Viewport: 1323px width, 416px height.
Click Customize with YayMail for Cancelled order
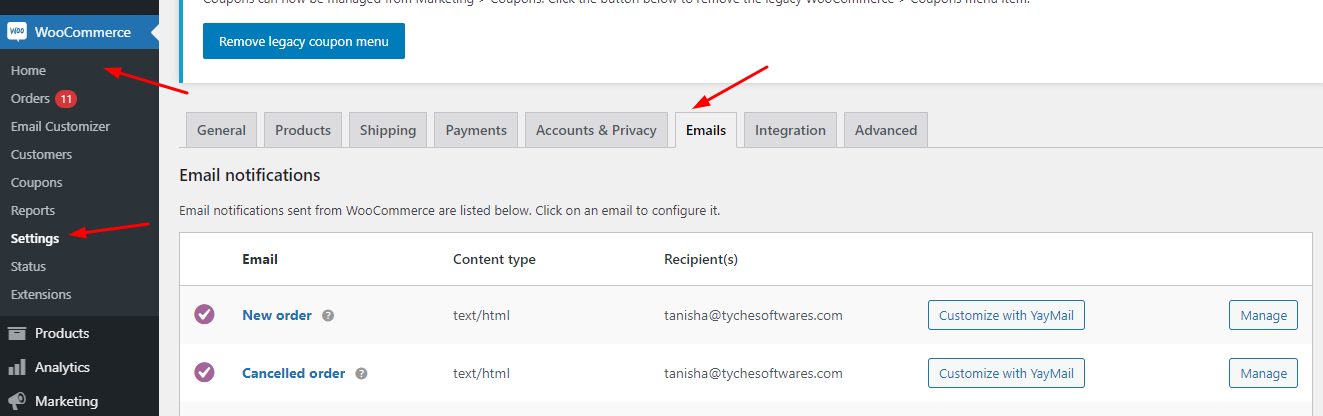click(1006, 373)
